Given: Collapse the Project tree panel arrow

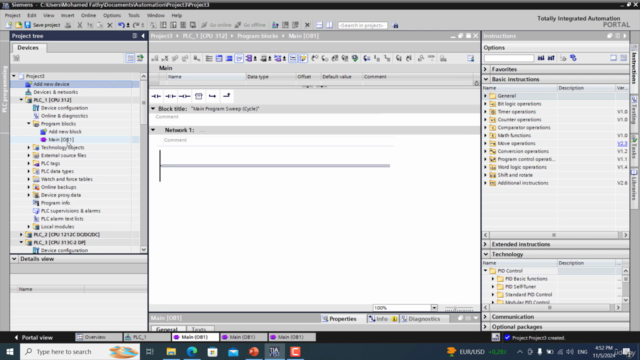Looking at the screenshot, I should (x=143, y=36).
